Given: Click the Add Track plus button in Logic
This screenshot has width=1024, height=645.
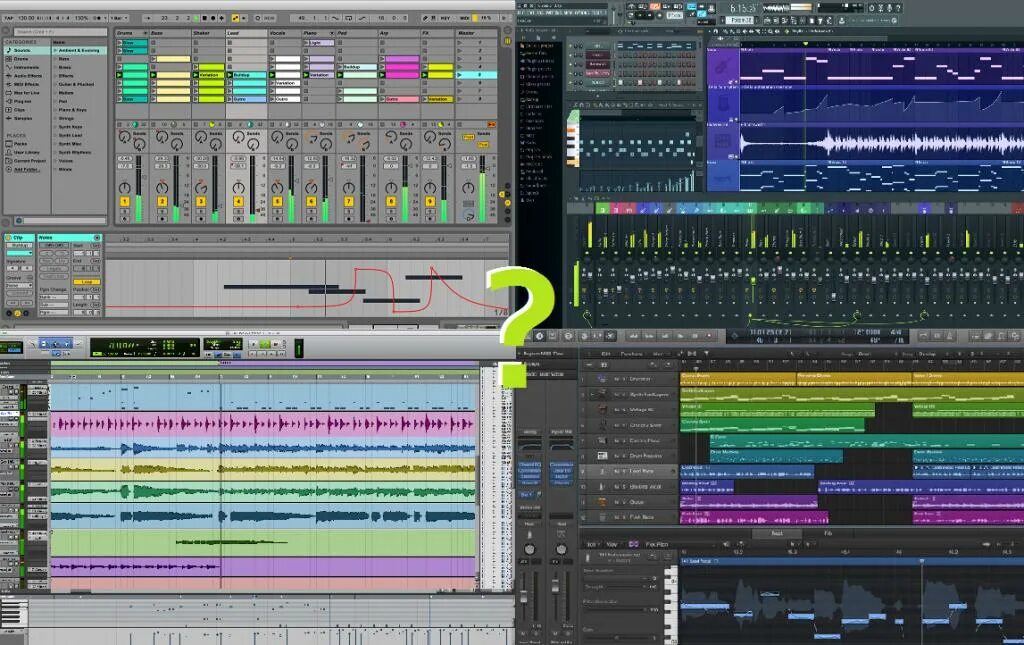Looking at the screenshot, I should (x=588, y=365).
